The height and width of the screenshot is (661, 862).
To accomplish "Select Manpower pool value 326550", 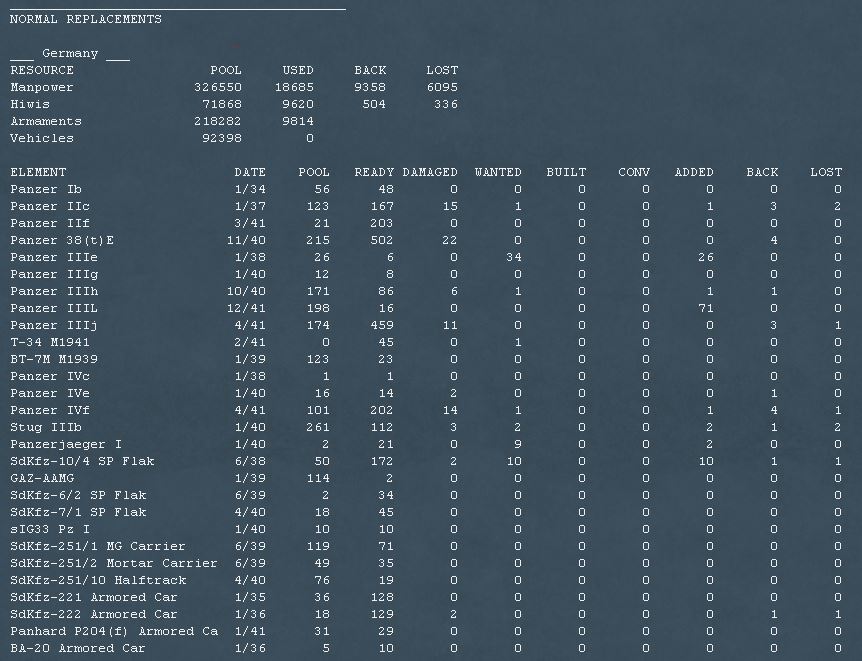I will (x=218, y=87).
